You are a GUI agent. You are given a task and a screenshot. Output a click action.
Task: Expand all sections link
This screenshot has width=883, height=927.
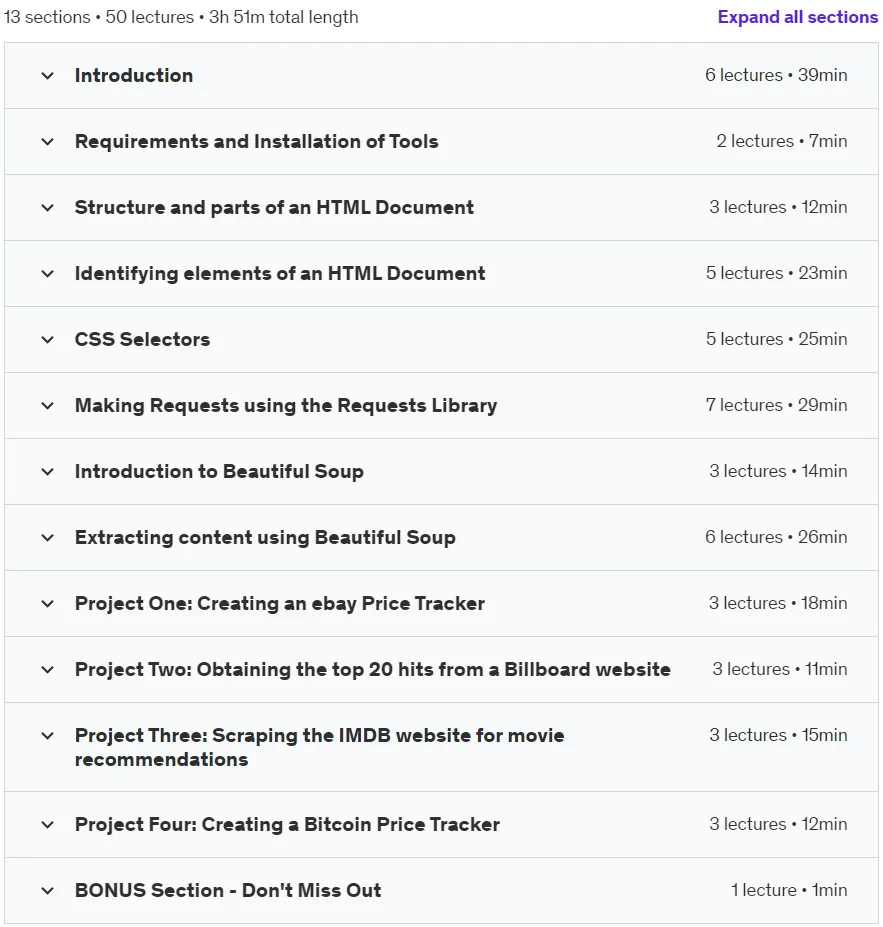797,17
